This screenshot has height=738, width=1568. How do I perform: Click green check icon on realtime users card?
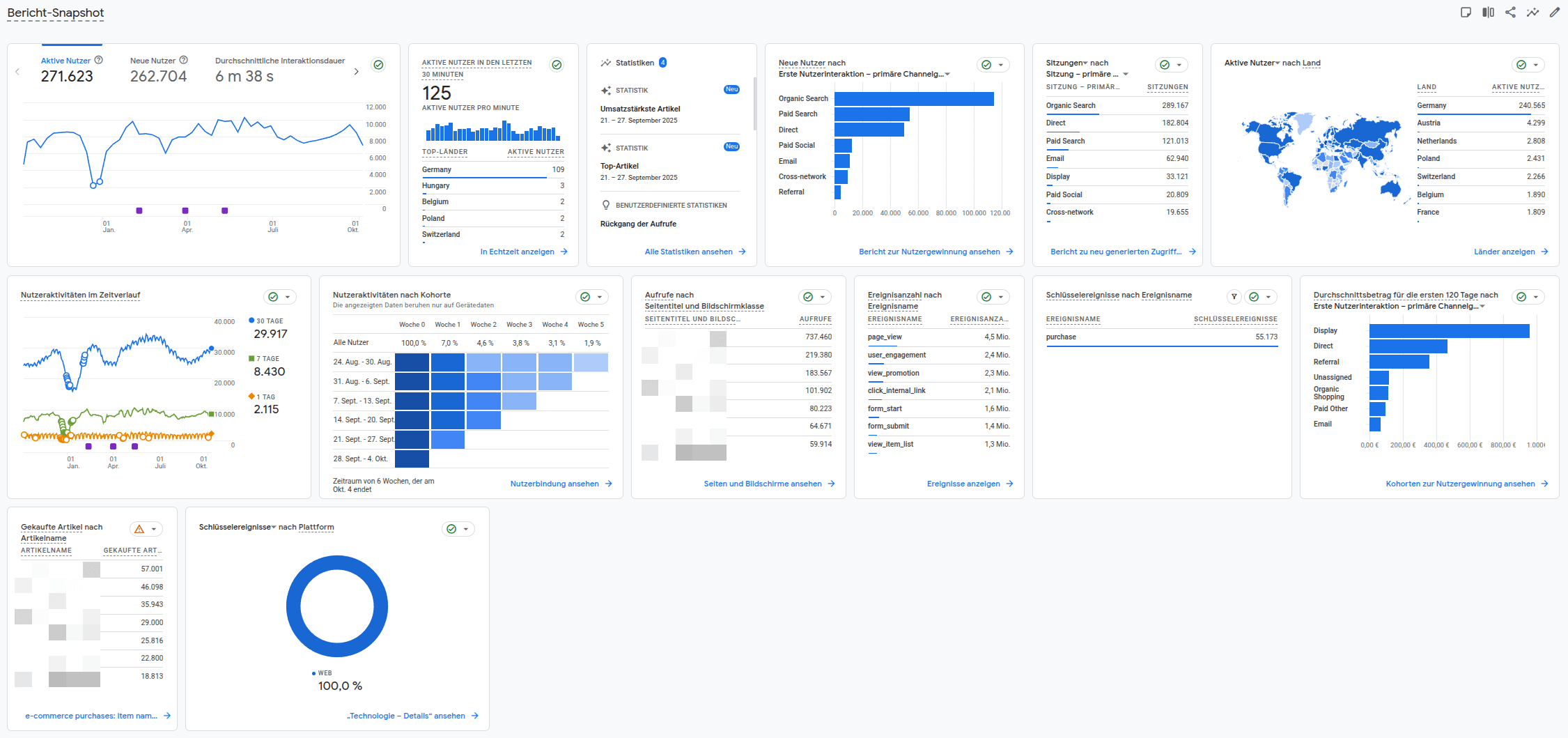(557, 65)
